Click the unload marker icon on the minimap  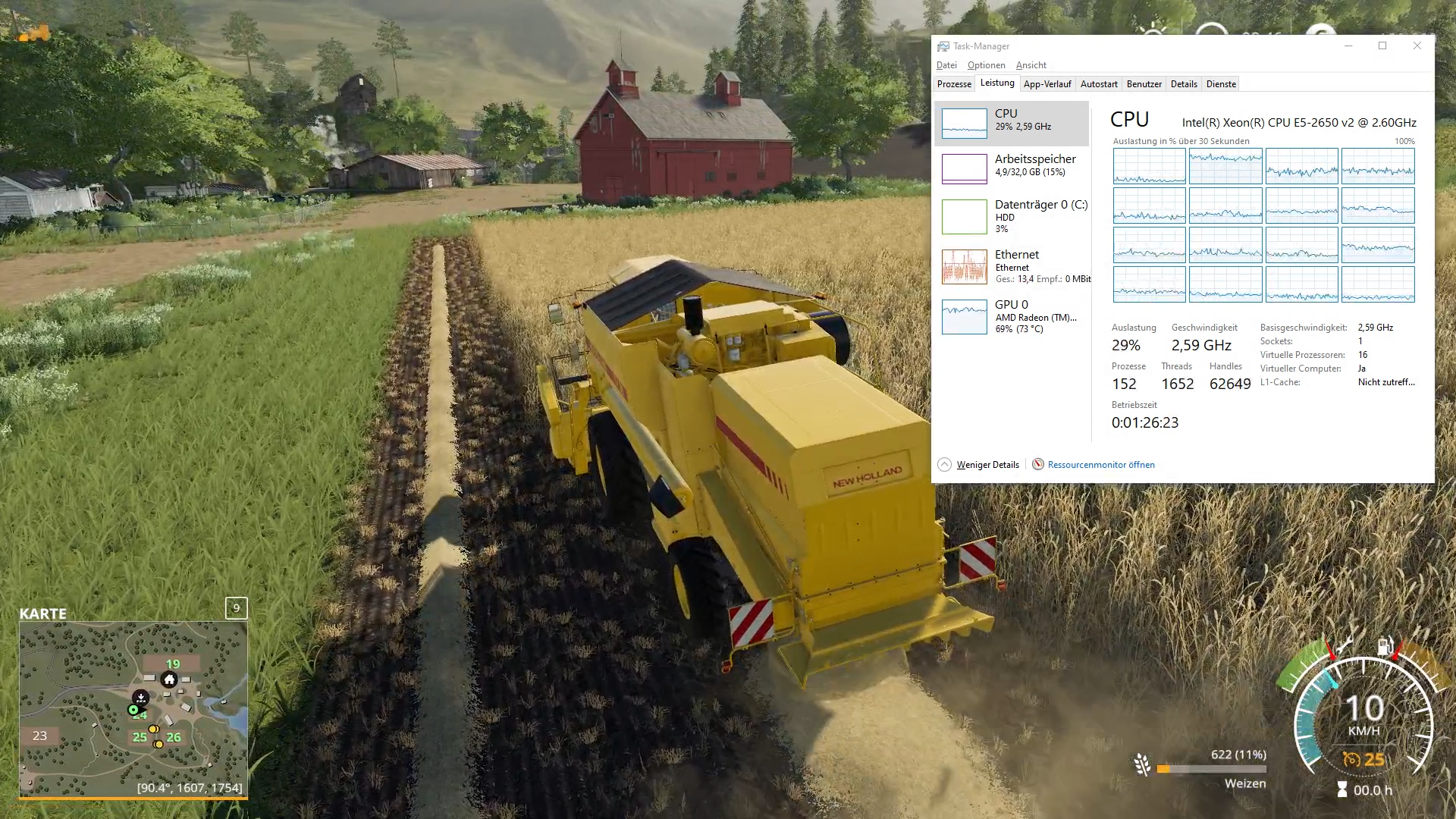pos(141,697)
